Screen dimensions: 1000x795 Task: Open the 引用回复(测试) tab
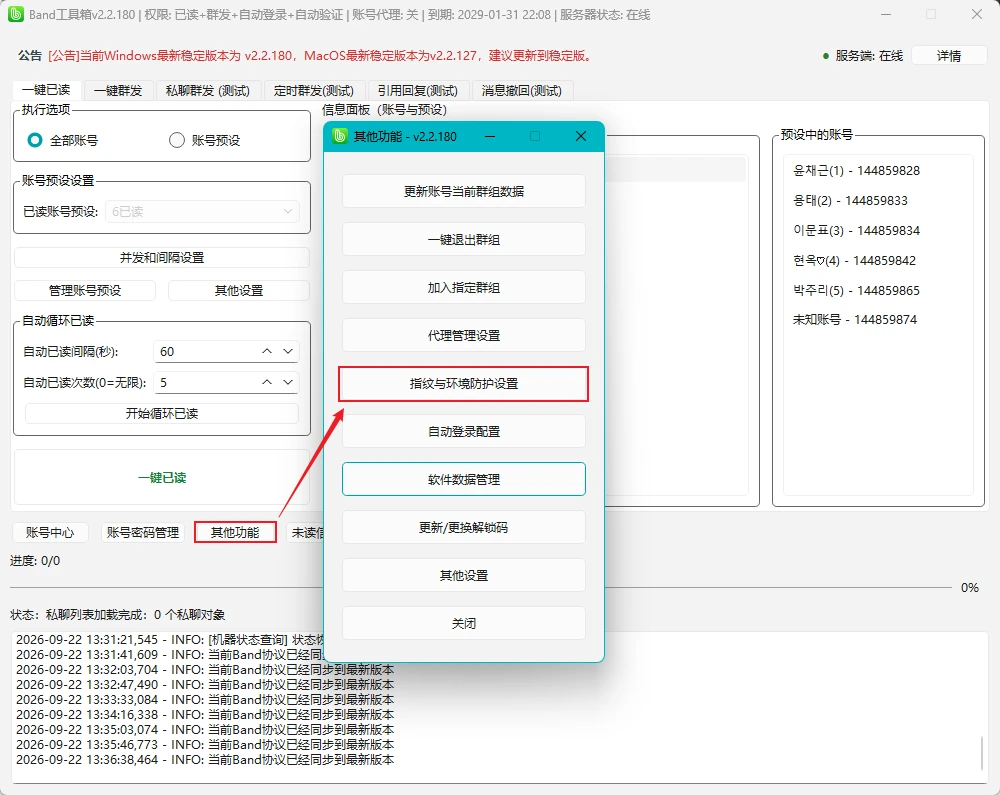point(418,91)
